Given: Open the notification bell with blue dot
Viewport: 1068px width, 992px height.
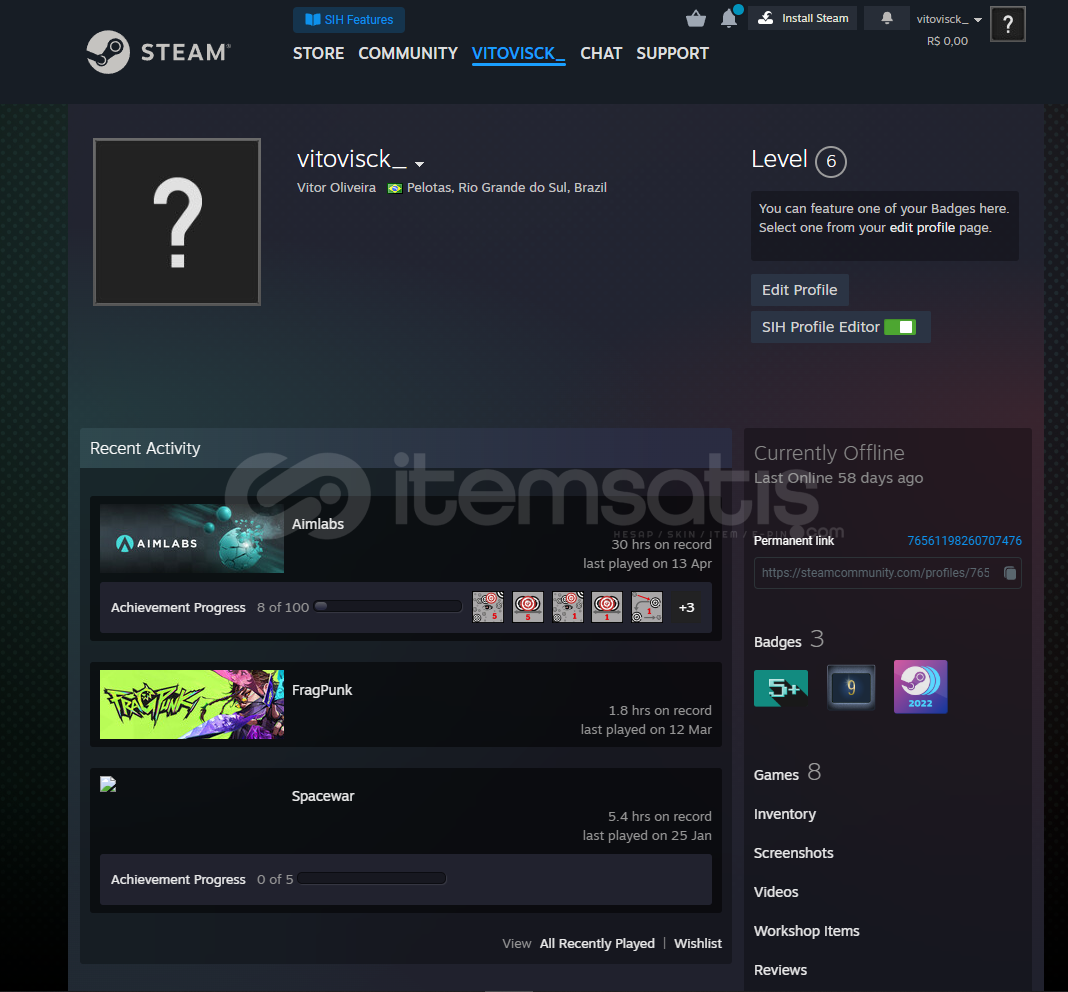Looking at the screenshot, I should tap(729, 18).
